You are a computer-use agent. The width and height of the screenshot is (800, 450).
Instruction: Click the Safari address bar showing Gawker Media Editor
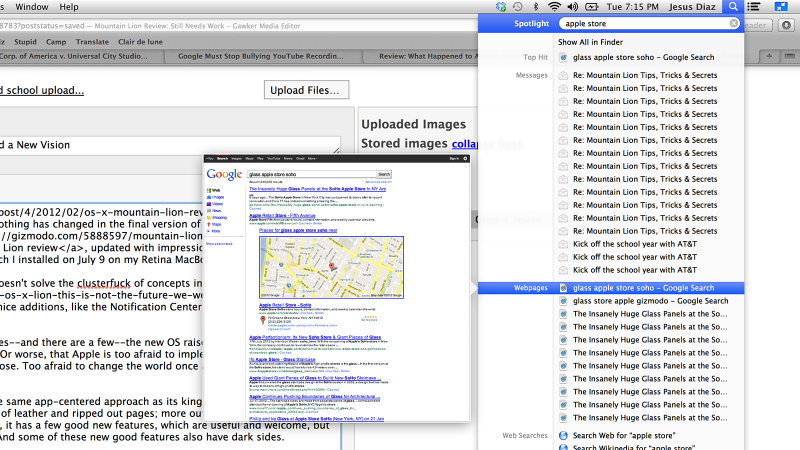click(x=237, y=26)
